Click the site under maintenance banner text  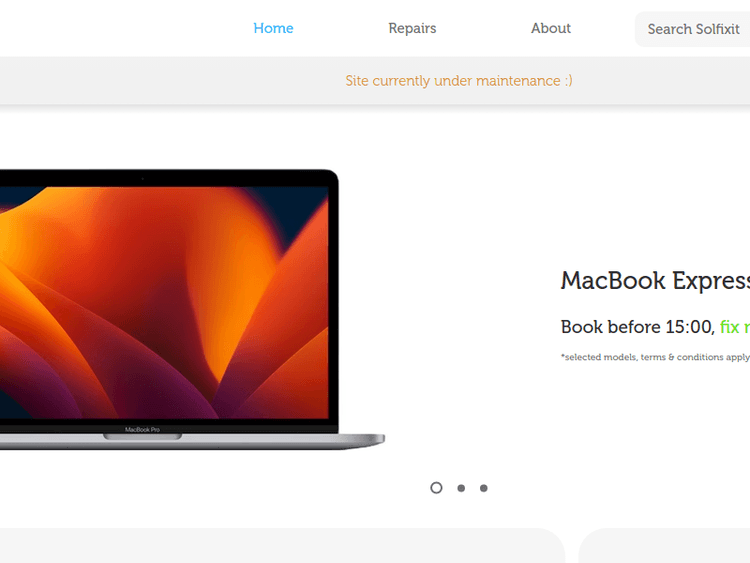[x=459, y=80]
